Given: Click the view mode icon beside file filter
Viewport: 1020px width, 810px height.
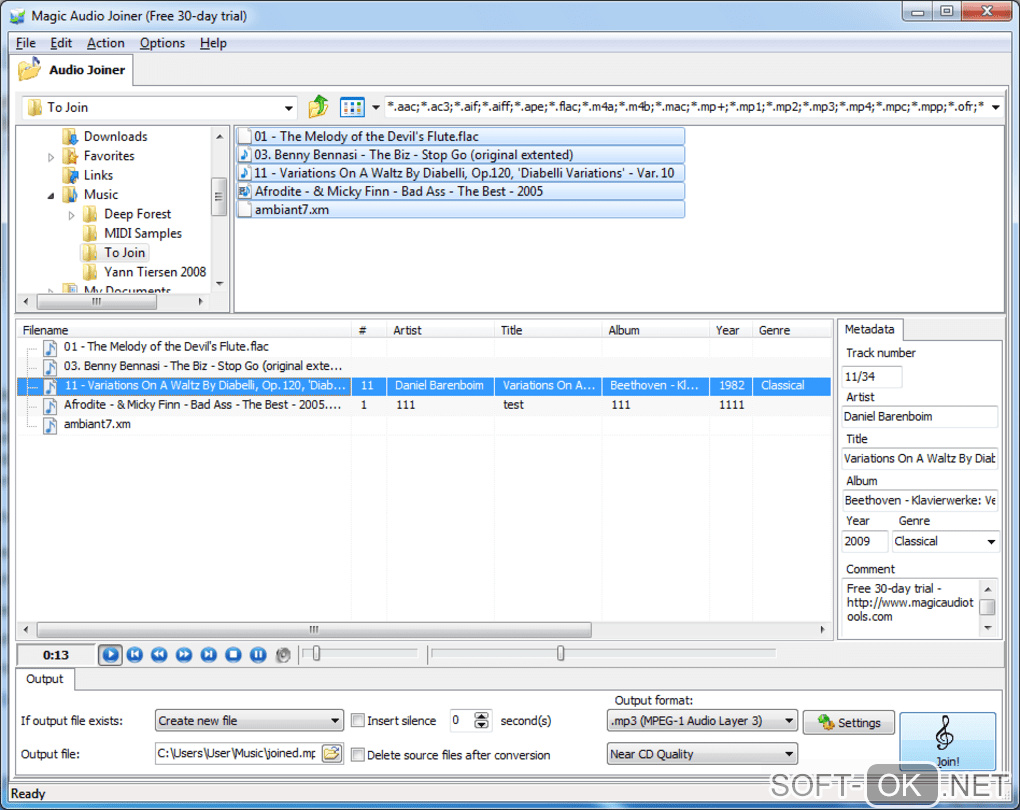Looking at the screenshot, I should tap(351, 107).
